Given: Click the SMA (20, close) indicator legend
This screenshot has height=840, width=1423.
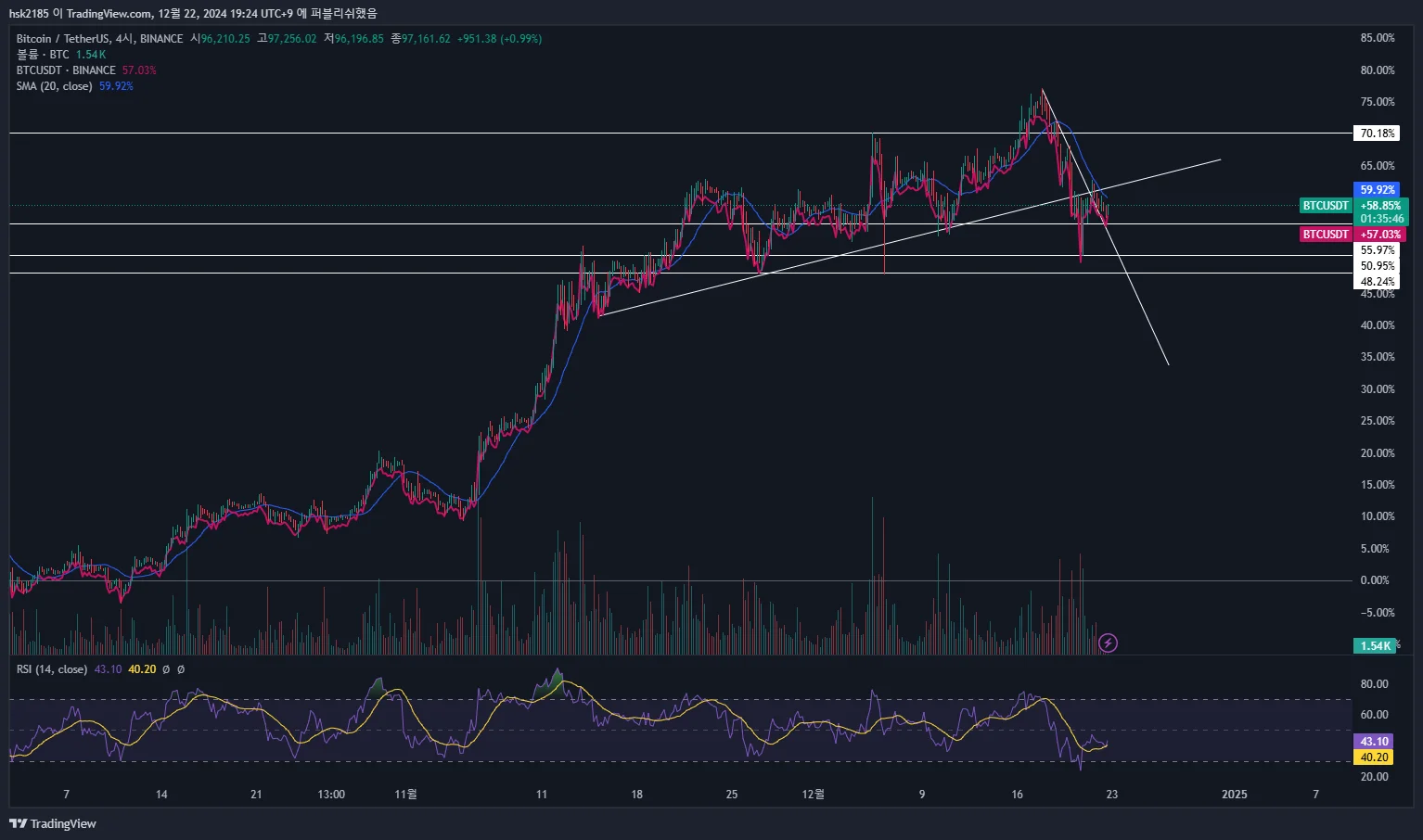Looking at the screenshot, I should point(54,86).
